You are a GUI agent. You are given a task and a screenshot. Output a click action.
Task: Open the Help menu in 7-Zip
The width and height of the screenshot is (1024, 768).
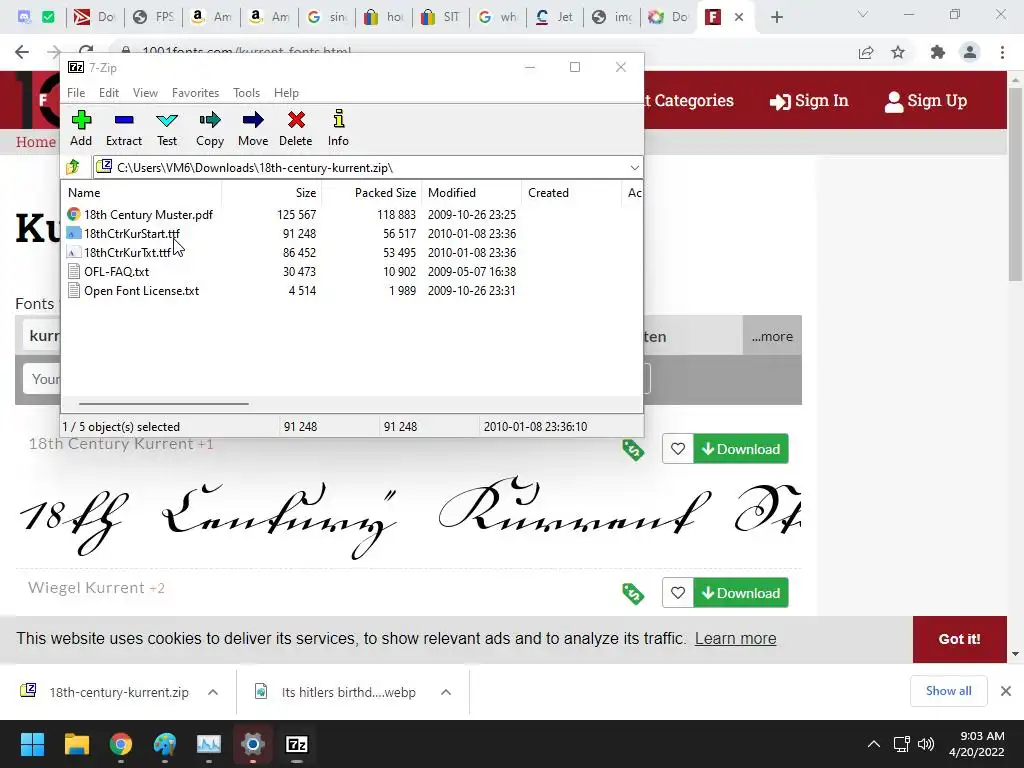click(286, 93)
